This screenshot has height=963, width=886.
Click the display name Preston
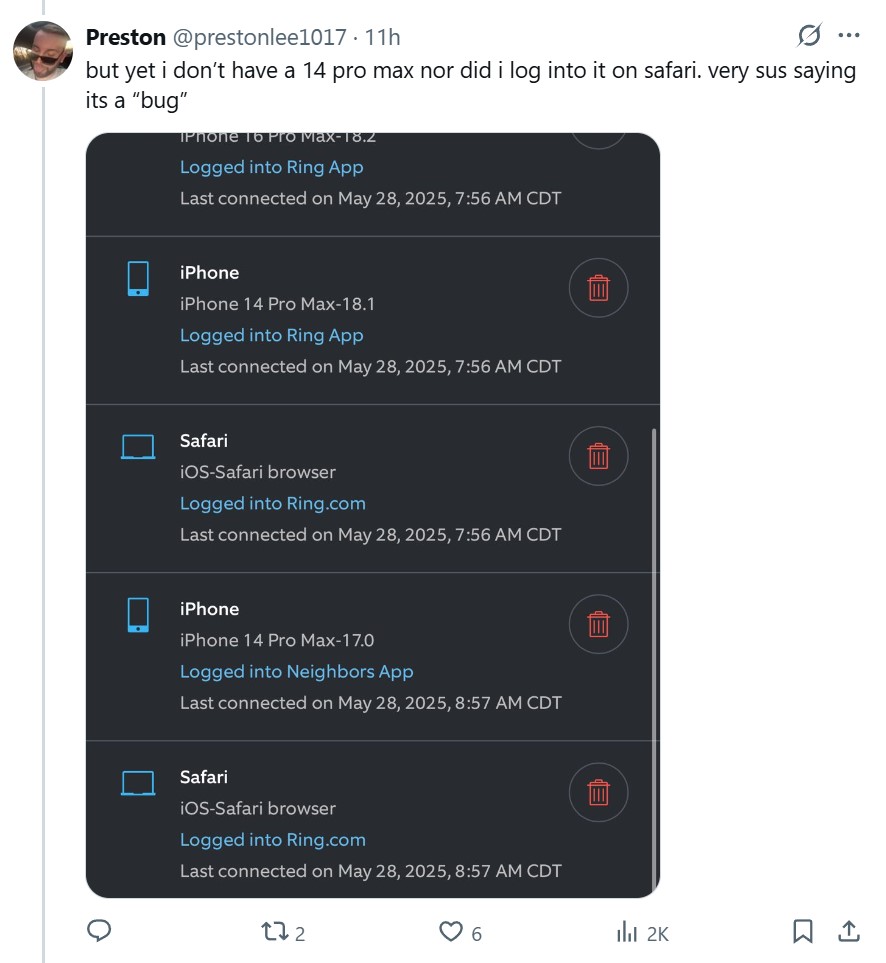coord(125,37)
